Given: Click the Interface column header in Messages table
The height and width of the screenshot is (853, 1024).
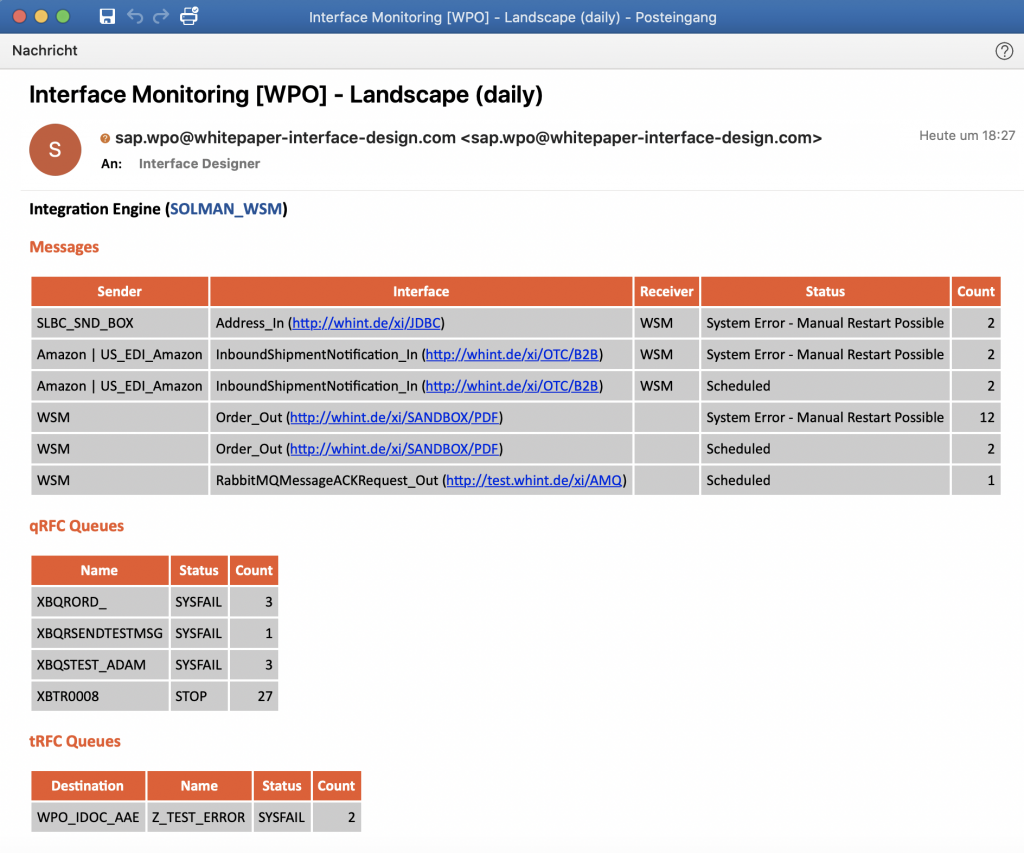Looking at the screenshot, I should [x=421, y=292].
